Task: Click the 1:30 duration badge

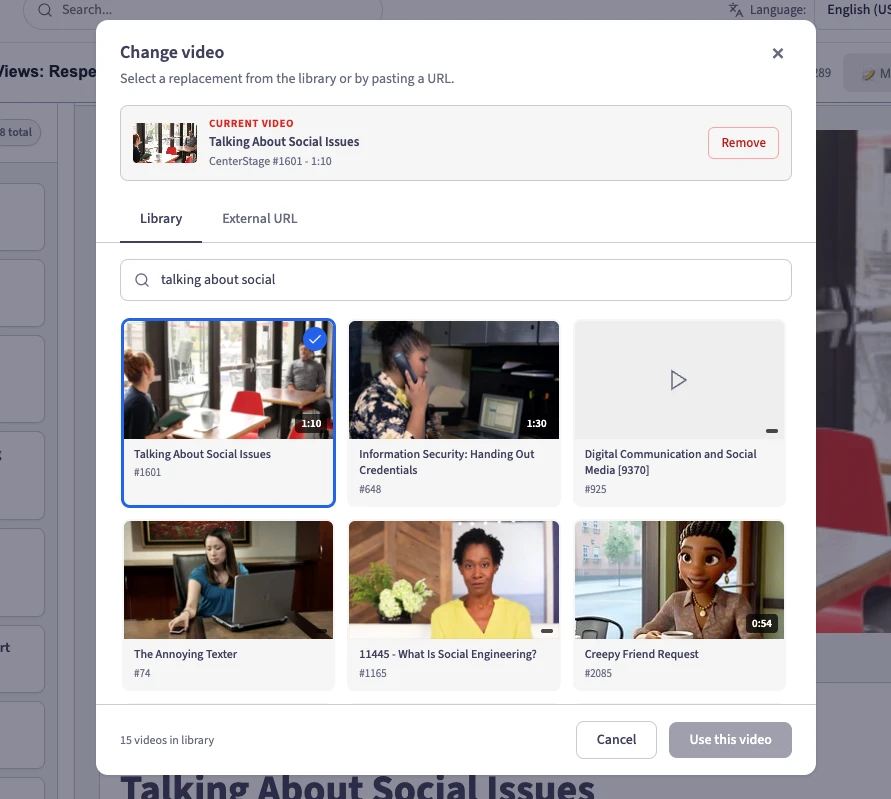Action: point(536,423)
